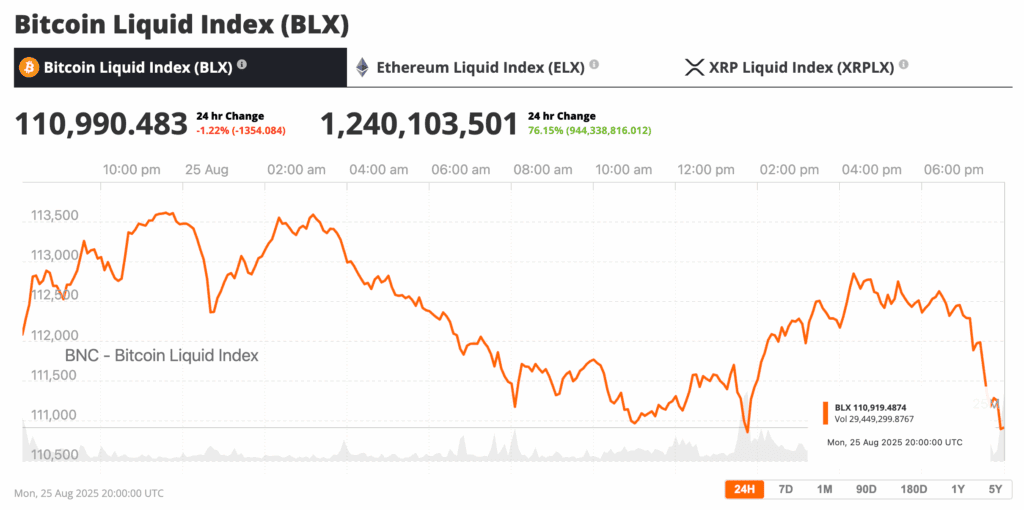Click the info icon beside XRP Liquid Index
This screenshot has width=1024, height=510.
pos(904,65)
